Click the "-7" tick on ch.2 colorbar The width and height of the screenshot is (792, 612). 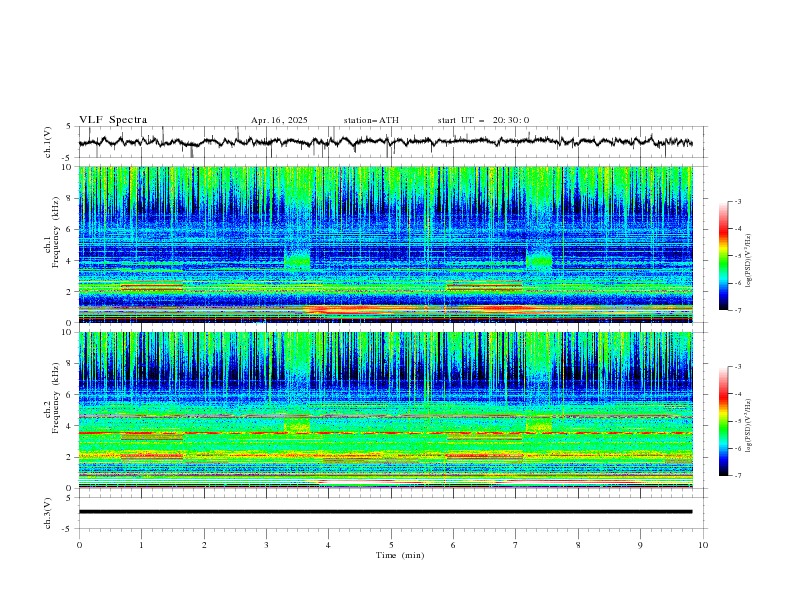pos(738,475)
